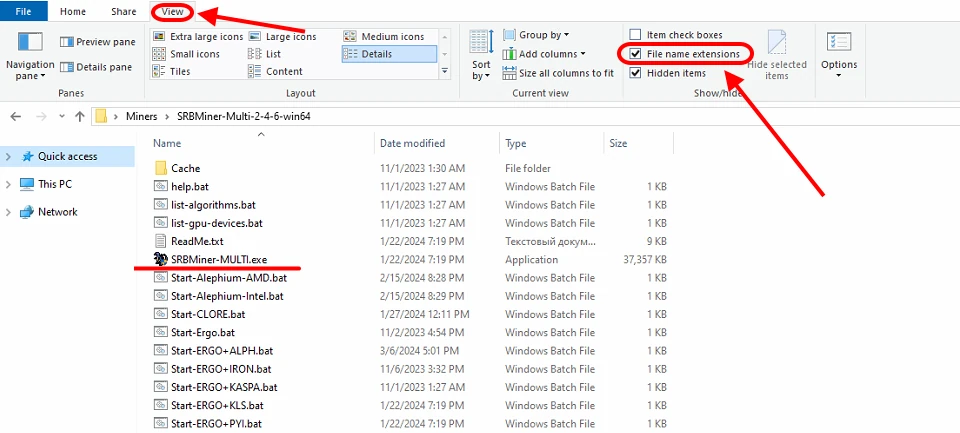Switch to the Share ribbon tab

124,12
